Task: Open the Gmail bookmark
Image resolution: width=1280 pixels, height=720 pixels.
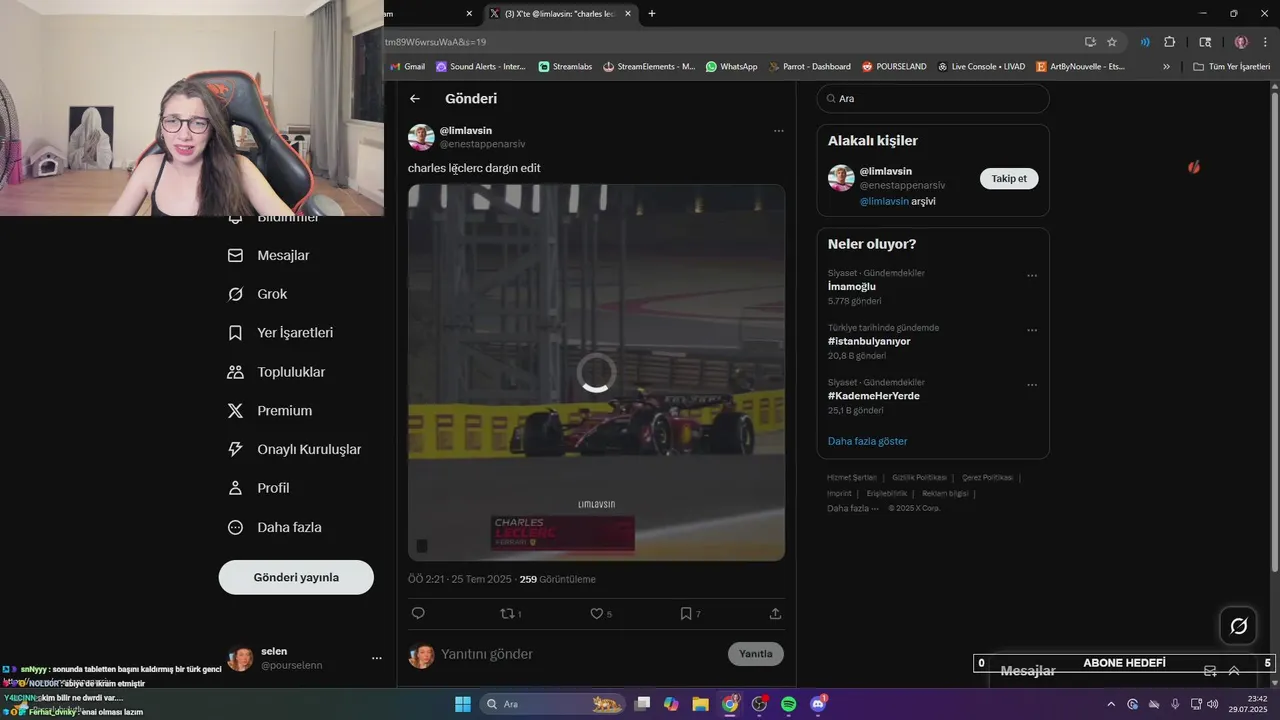Action: 408,67
